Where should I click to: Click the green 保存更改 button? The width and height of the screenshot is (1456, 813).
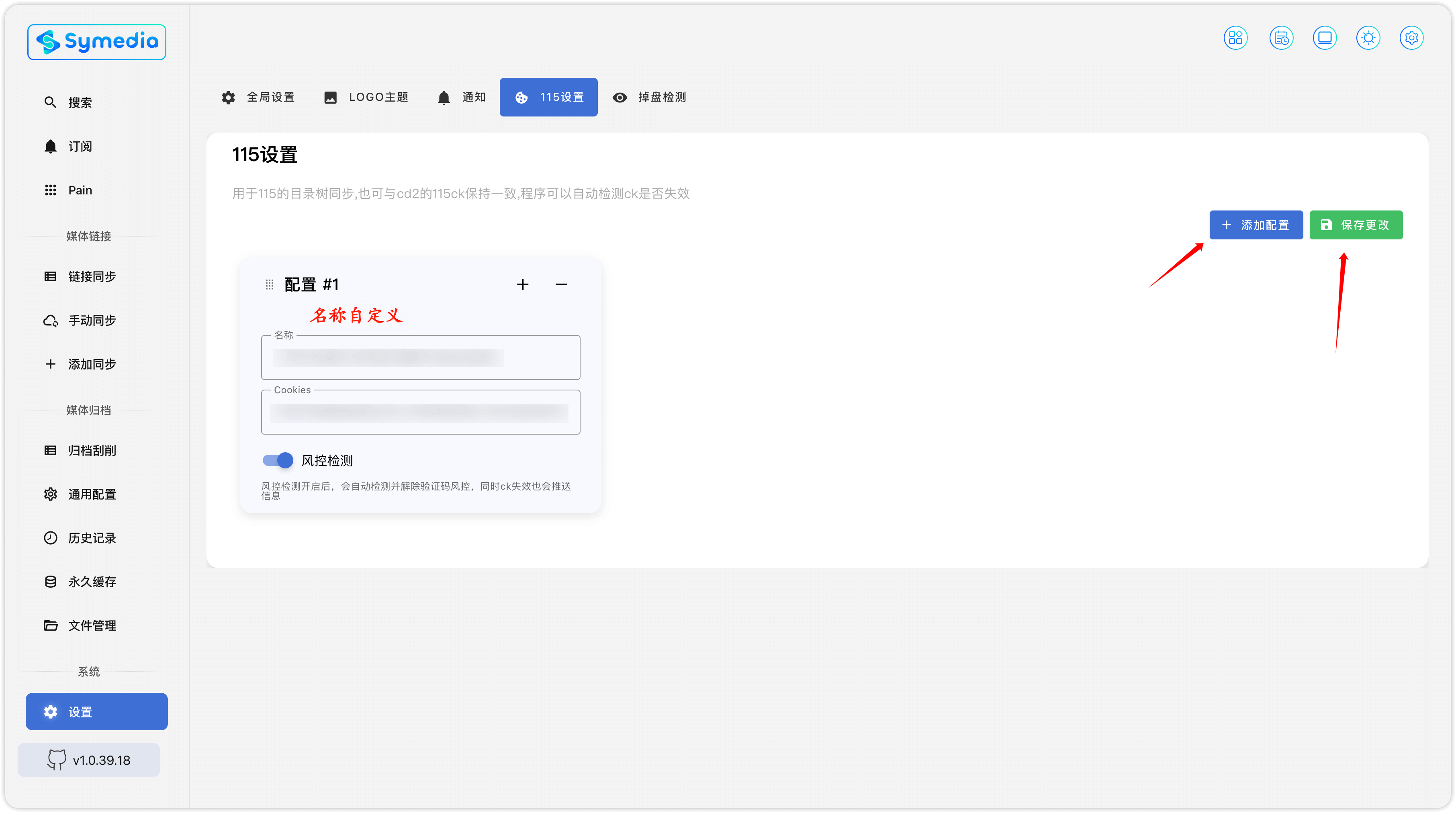click(1356, 225)
